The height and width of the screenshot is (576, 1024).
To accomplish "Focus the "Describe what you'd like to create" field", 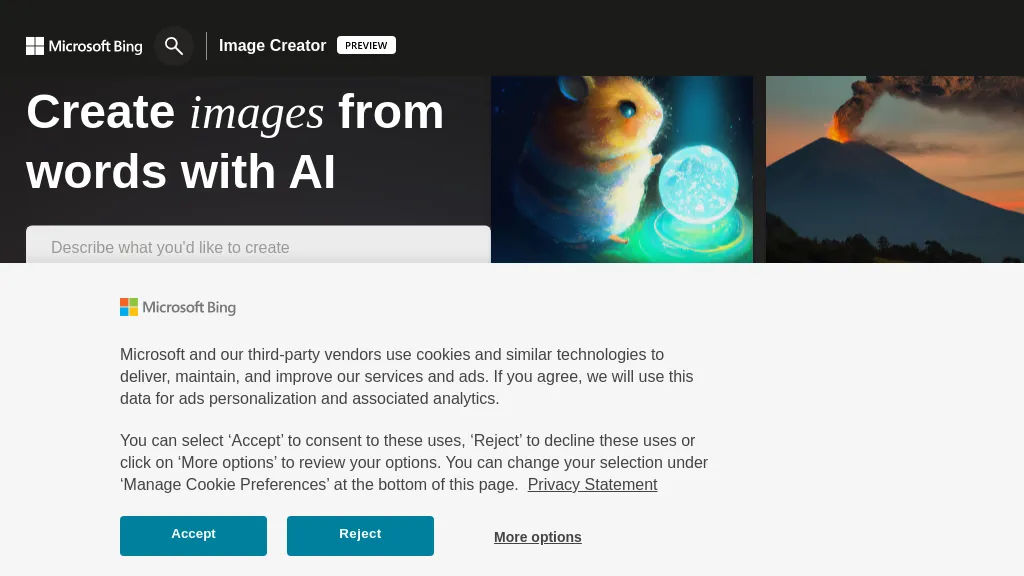I will [258, 247].
